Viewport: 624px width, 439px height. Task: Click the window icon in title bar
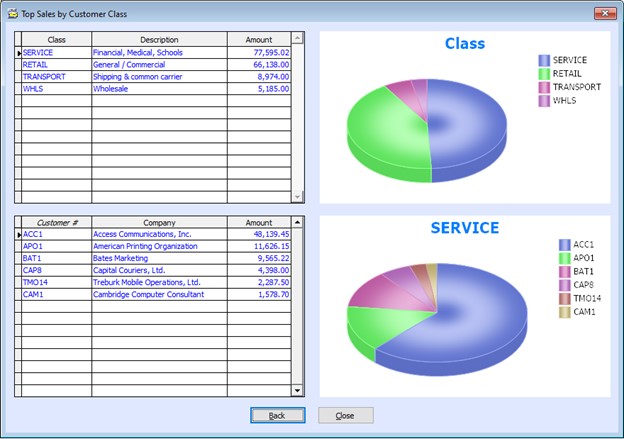coord(11,14)
